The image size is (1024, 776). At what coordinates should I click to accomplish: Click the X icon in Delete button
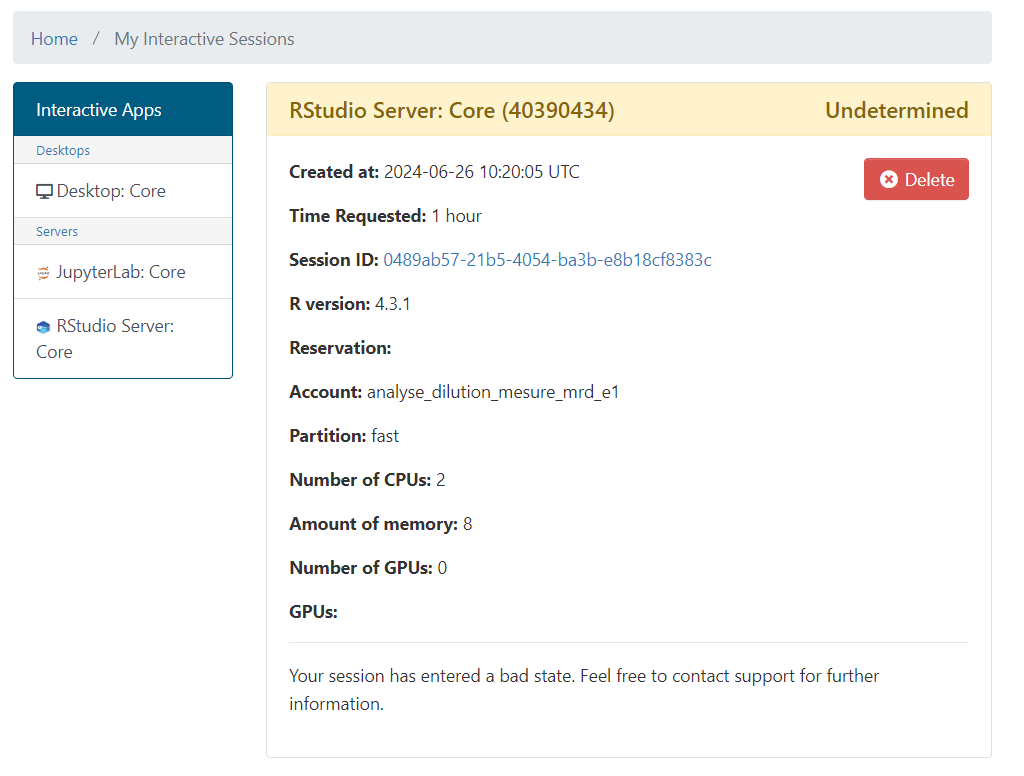[889, 180]
